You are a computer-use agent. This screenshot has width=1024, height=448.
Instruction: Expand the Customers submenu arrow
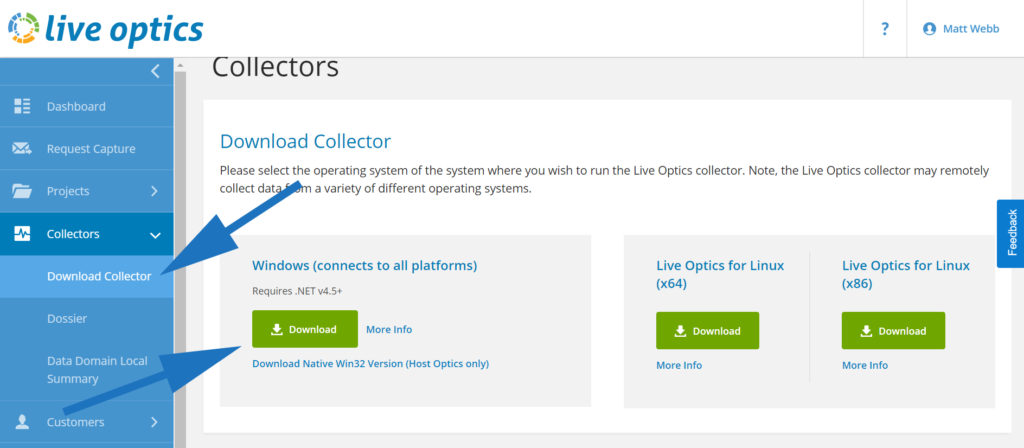click(154, 422)
